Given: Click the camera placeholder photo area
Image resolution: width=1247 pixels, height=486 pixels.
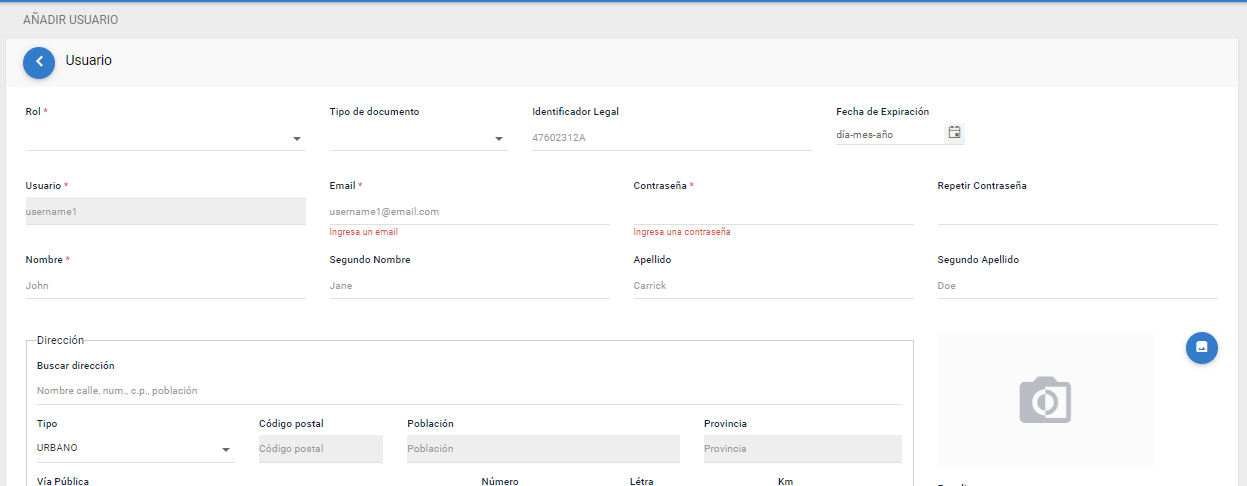Looking at the screenshot, I should point(1046,400).
